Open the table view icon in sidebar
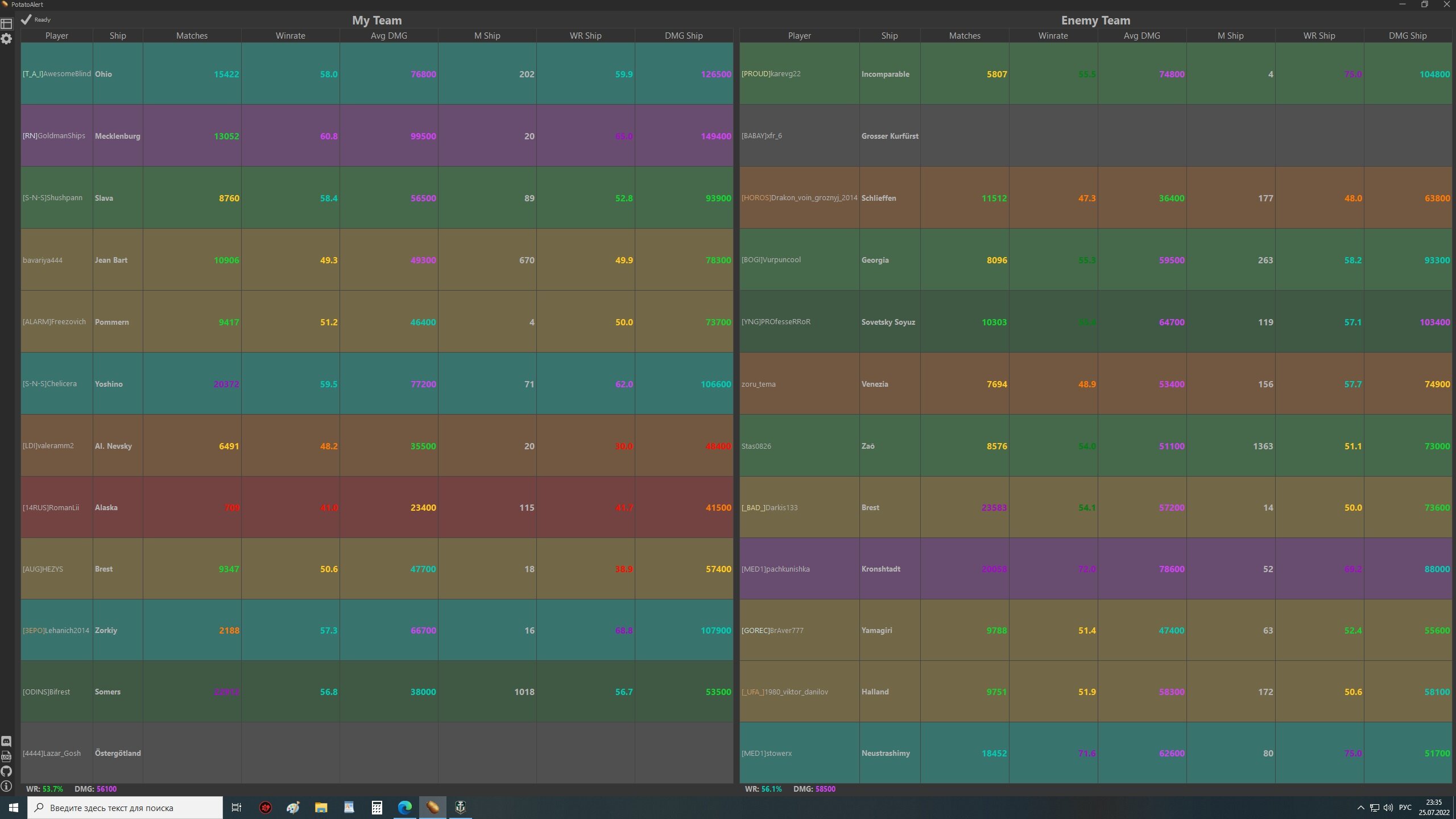The height and width of the screenshot is (819, 1456). [6, 24]
